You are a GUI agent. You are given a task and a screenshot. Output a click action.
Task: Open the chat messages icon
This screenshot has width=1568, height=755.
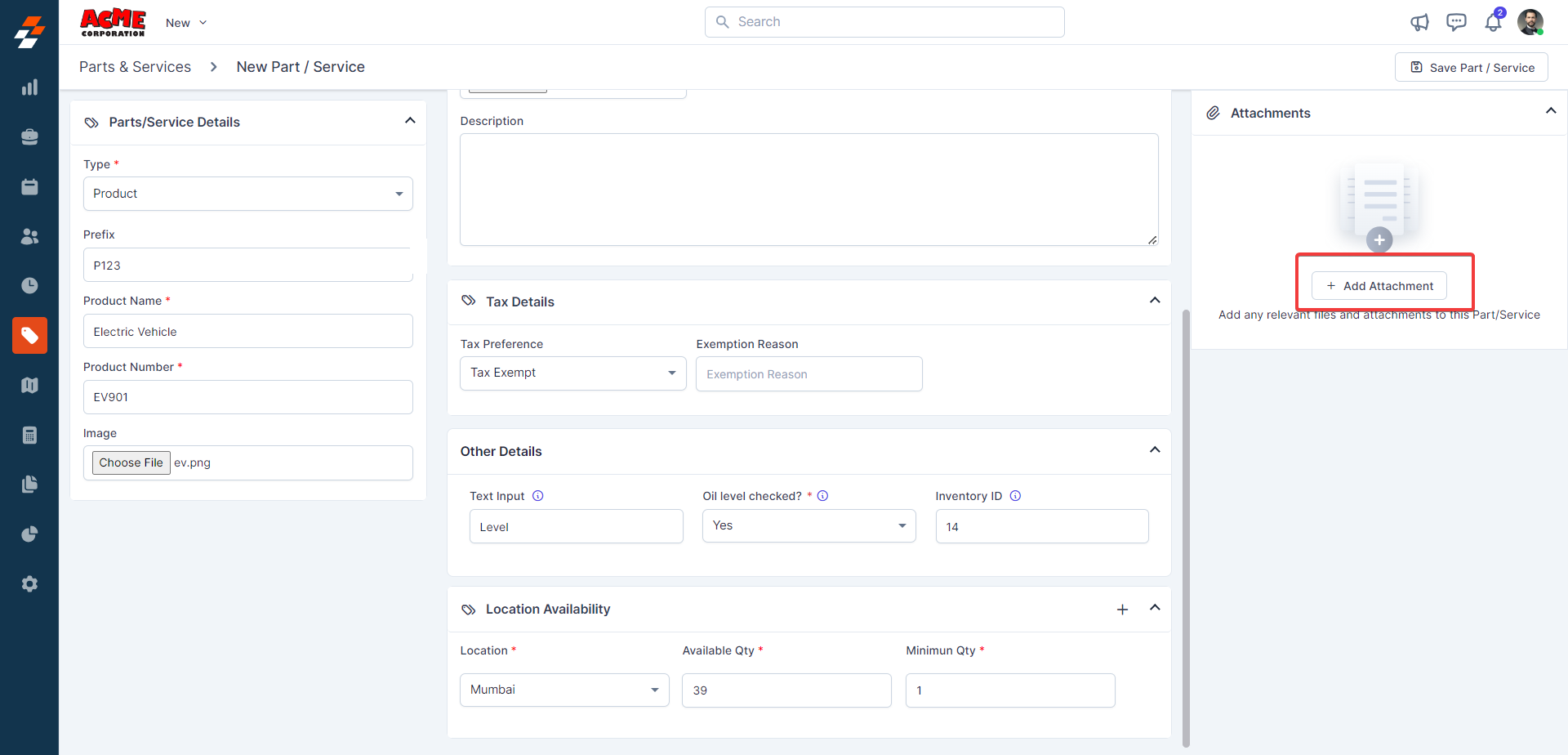[1456, 22]
